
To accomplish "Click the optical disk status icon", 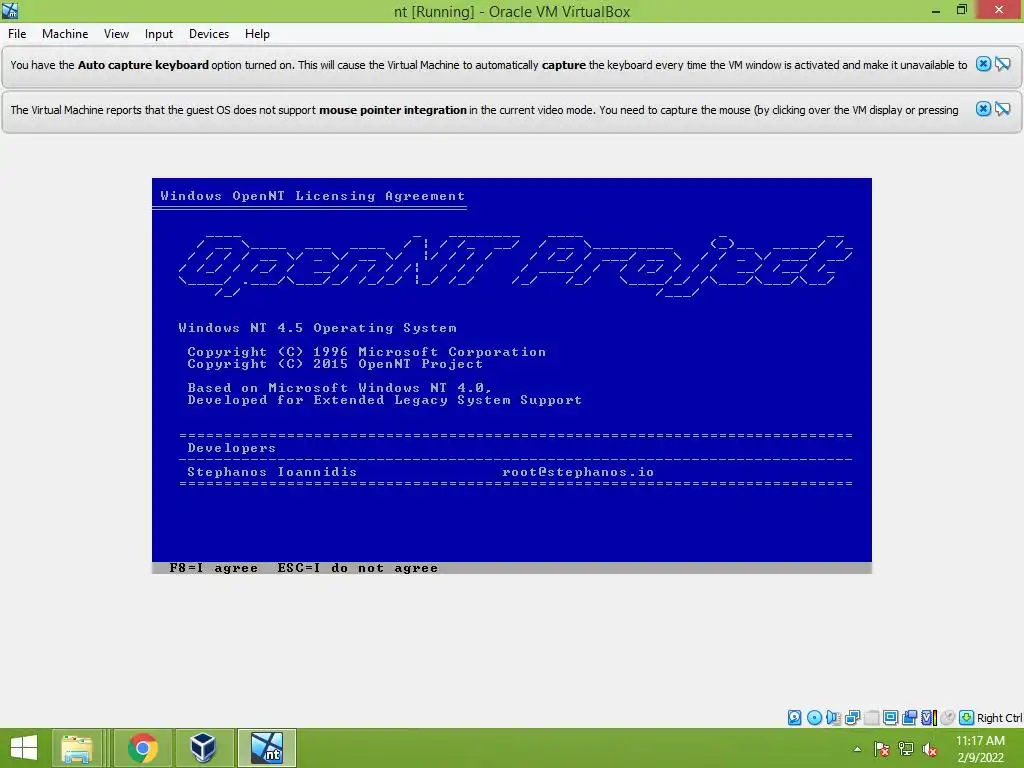I will click(x=814, y=718).
